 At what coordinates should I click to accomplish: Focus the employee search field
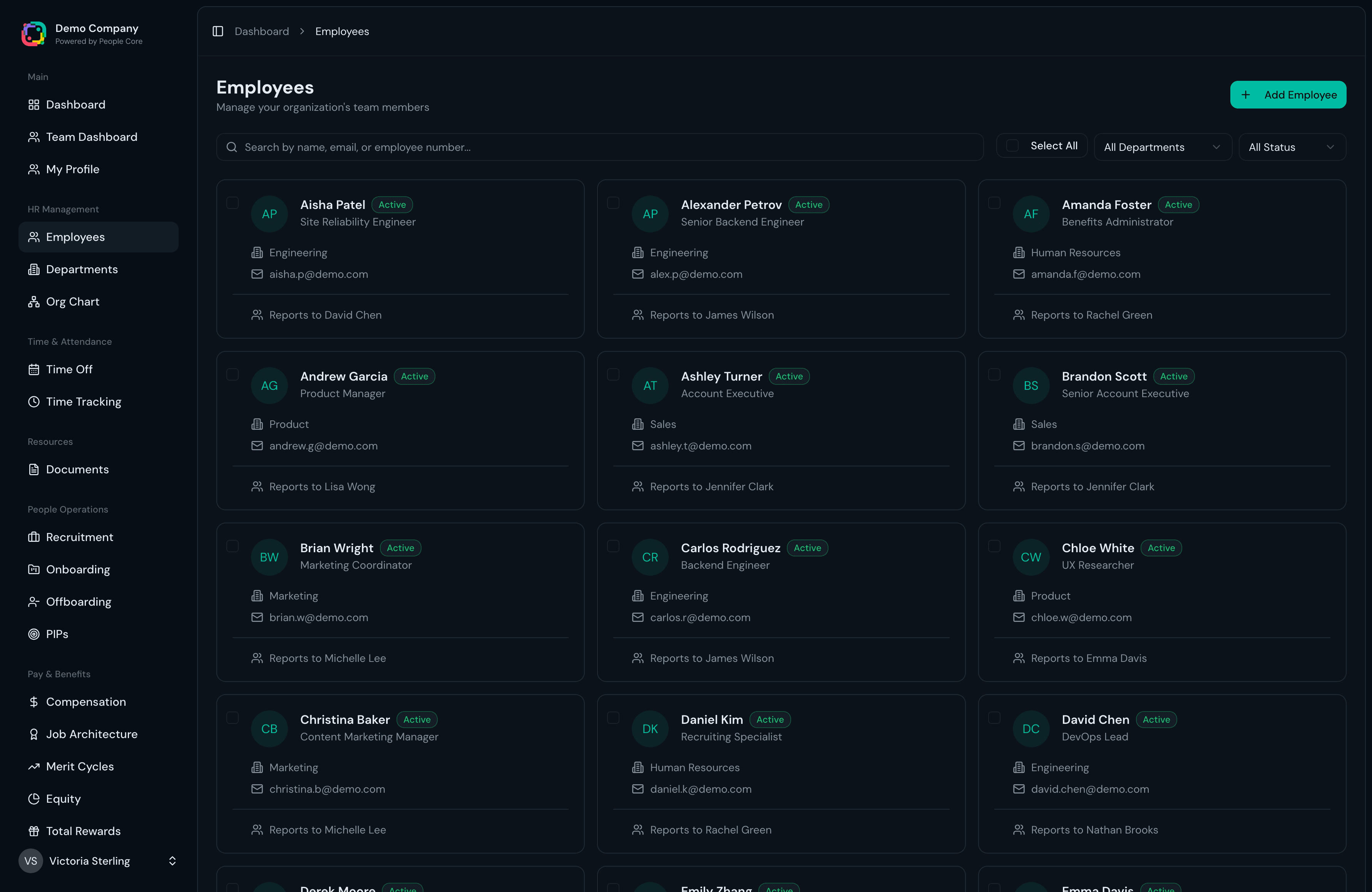coord(599,147)
